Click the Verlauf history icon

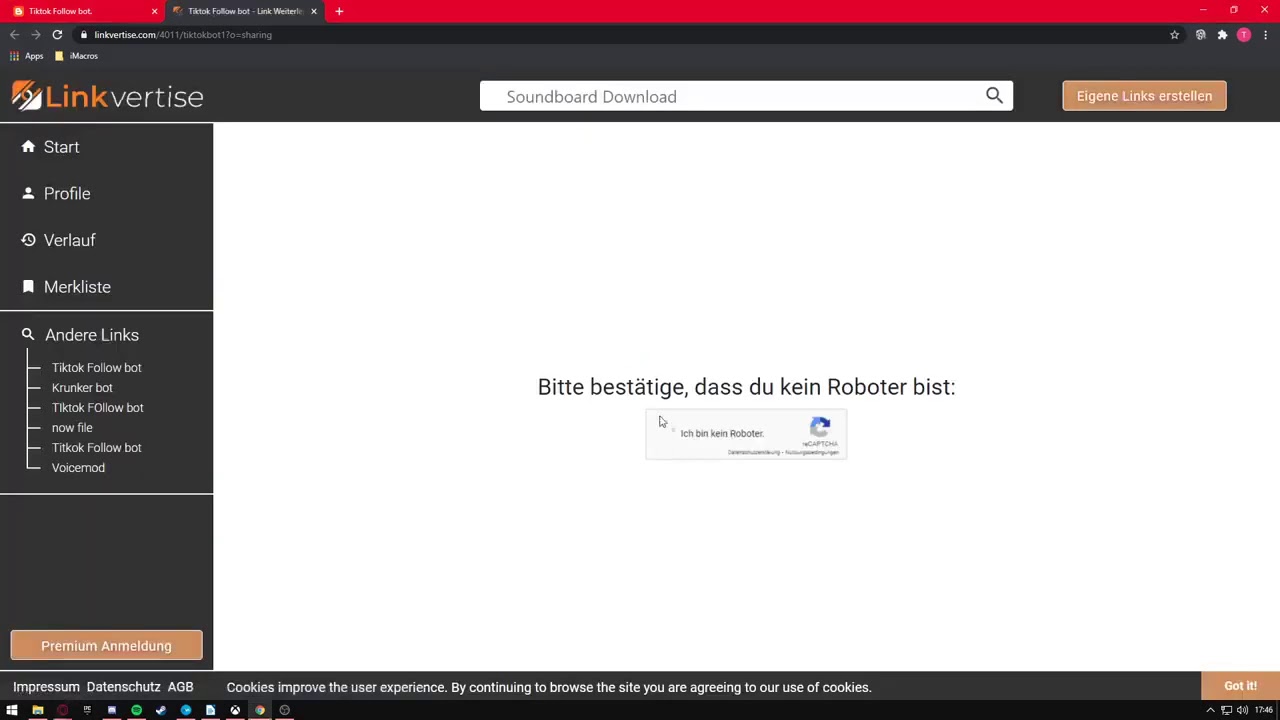[x=28, y=240]
